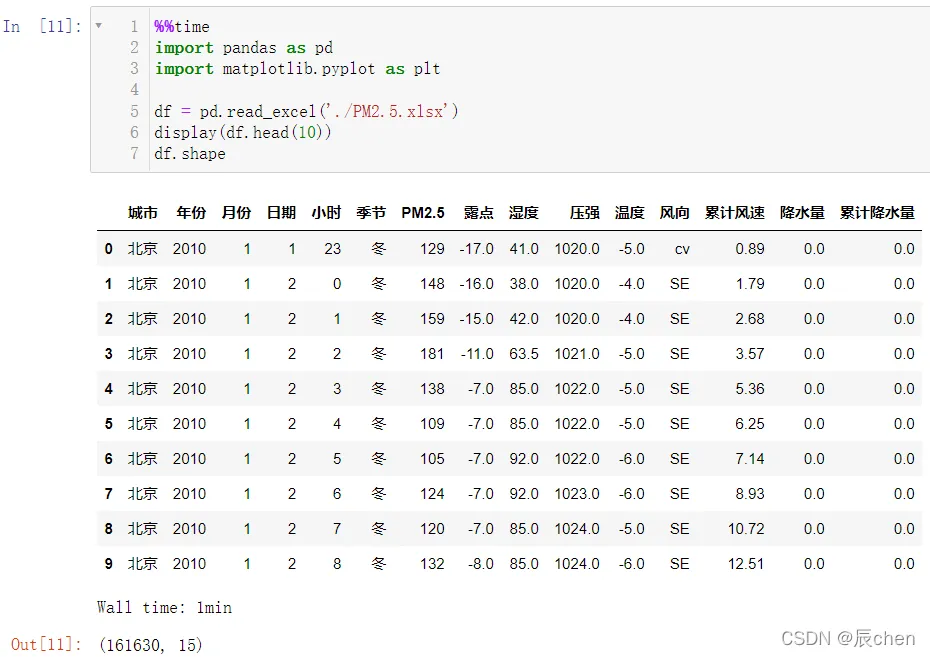Click the PM2.5 column header
This screenshot has width=930, height=657.
(x=423, y=213)
